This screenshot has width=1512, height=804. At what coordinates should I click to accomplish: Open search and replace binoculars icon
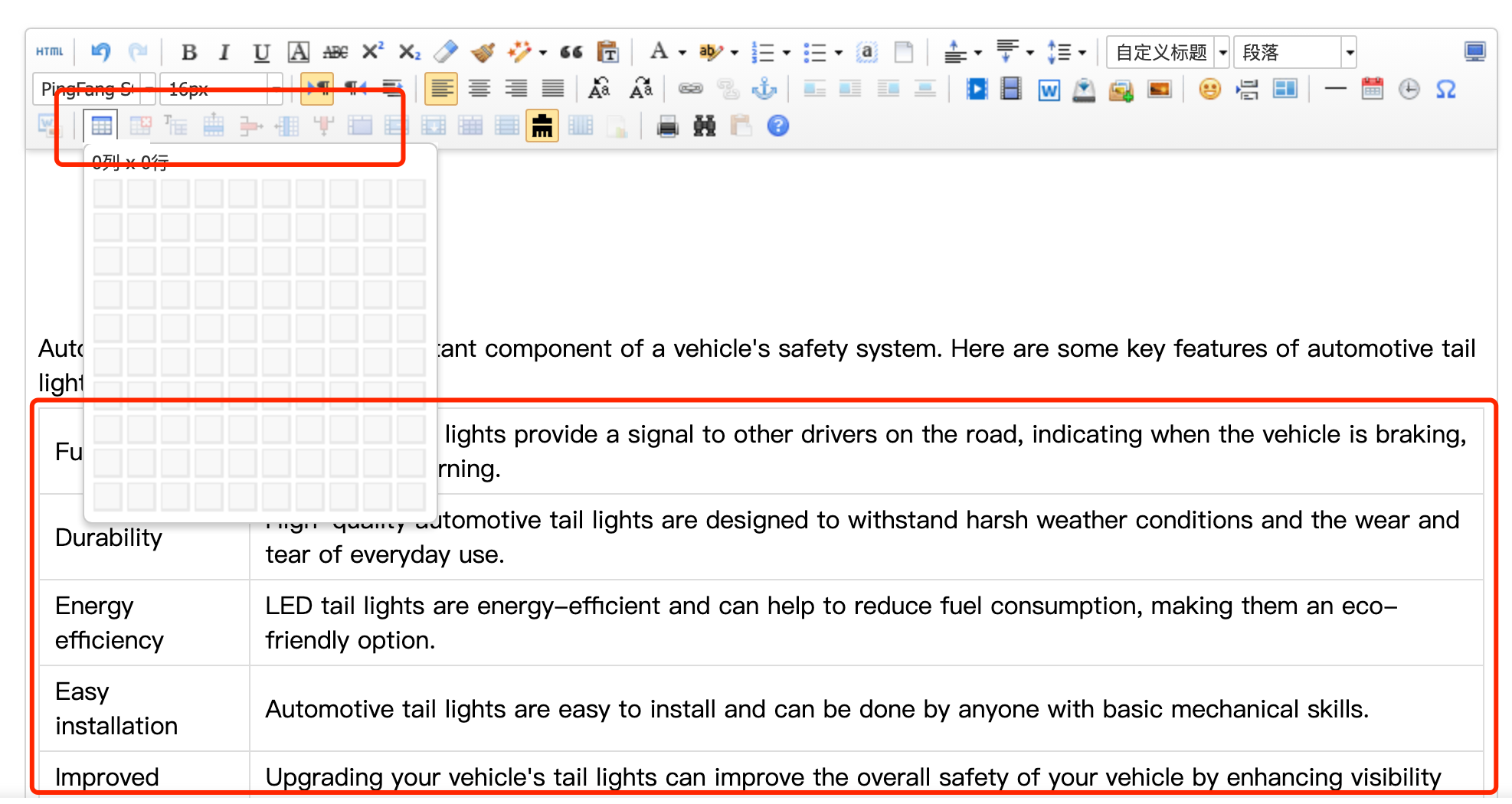tap(704, 126)
